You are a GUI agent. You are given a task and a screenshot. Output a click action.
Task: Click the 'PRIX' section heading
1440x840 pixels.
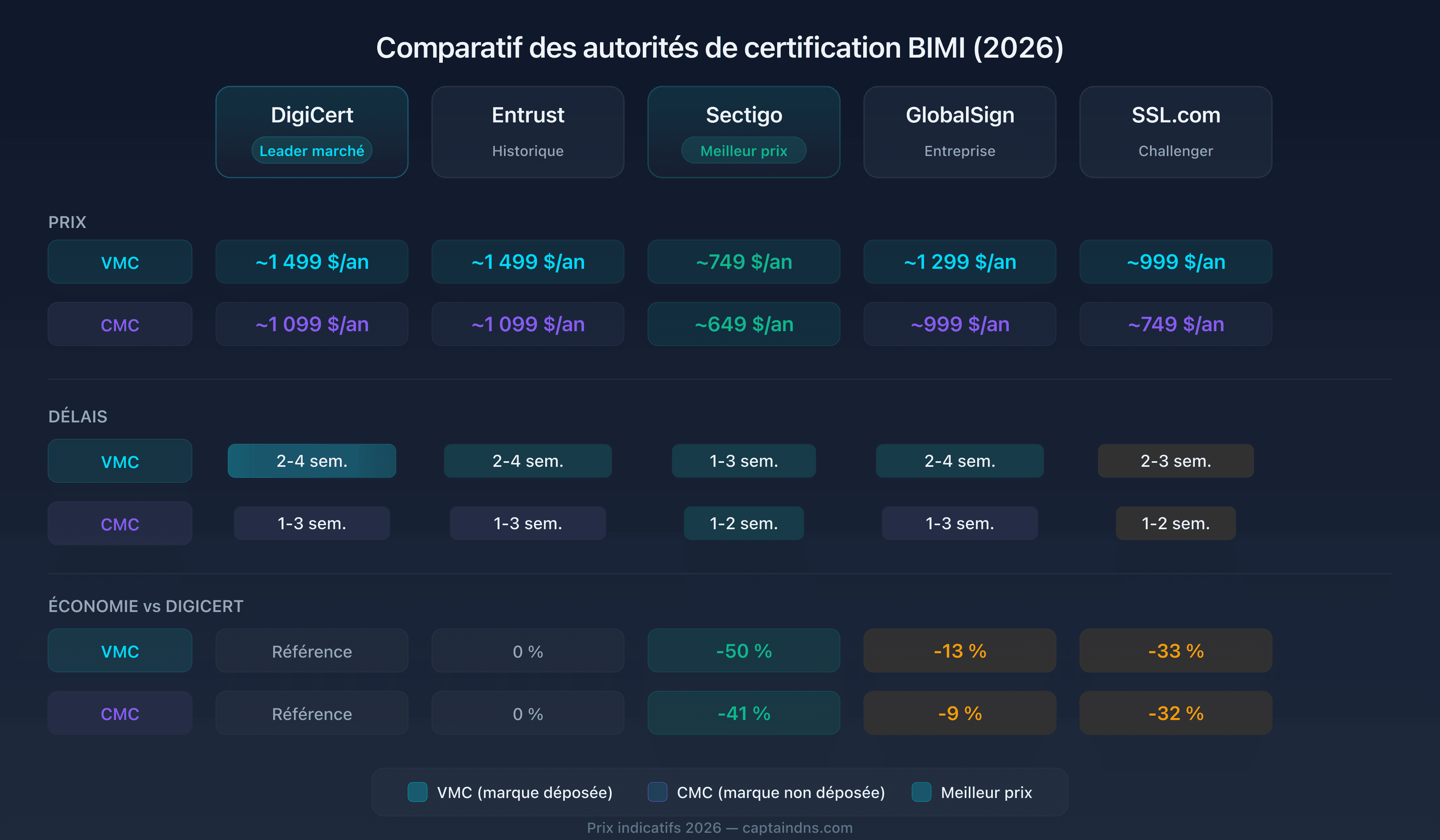pyautogui.click(x=67, y=222)
